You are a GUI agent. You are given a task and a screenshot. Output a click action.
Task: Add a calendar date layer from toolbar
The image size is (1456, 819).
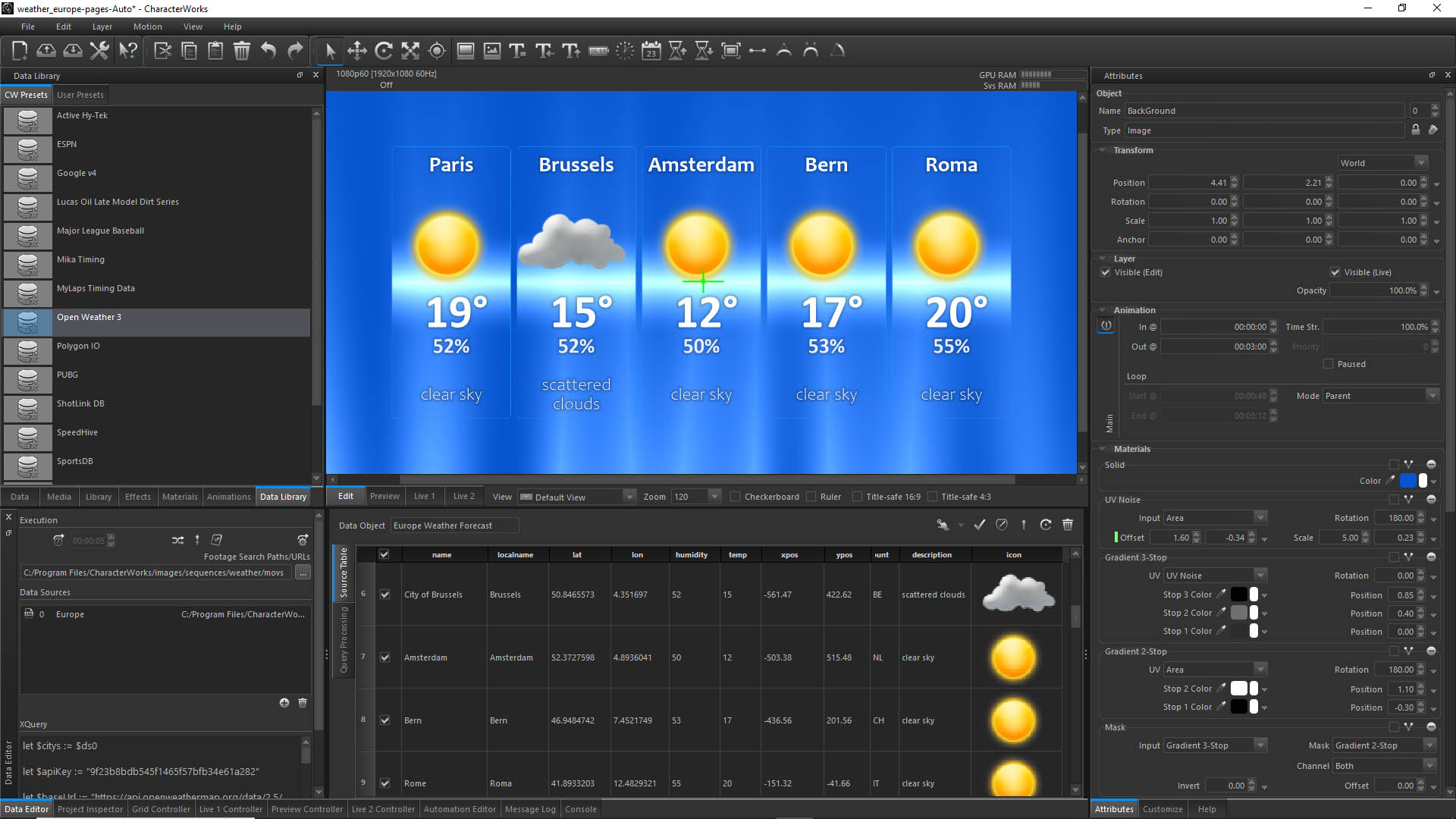(651, 51)
